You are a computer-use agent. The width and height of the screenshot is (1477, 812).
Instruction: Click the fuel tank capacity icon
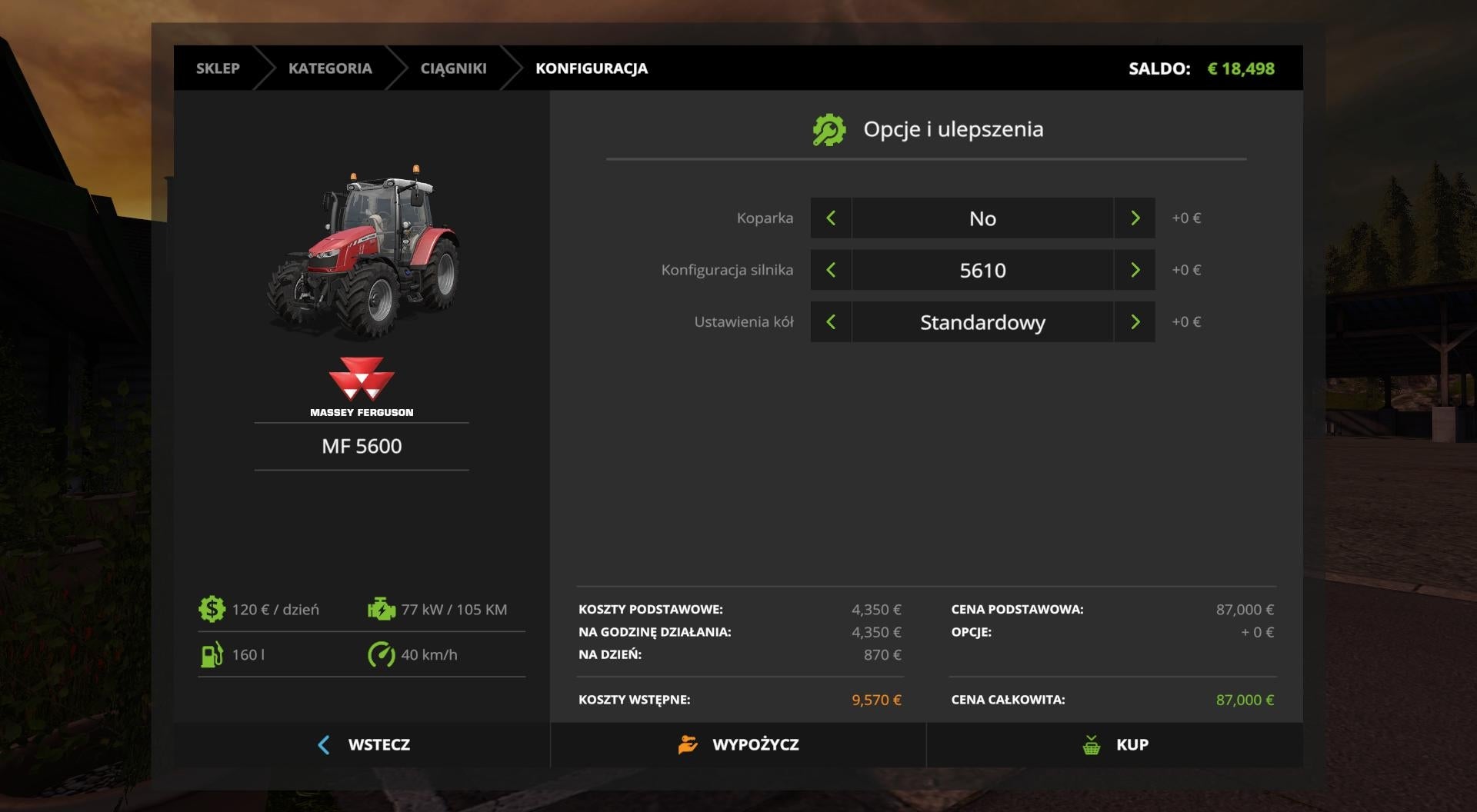(x=212, y=654)
